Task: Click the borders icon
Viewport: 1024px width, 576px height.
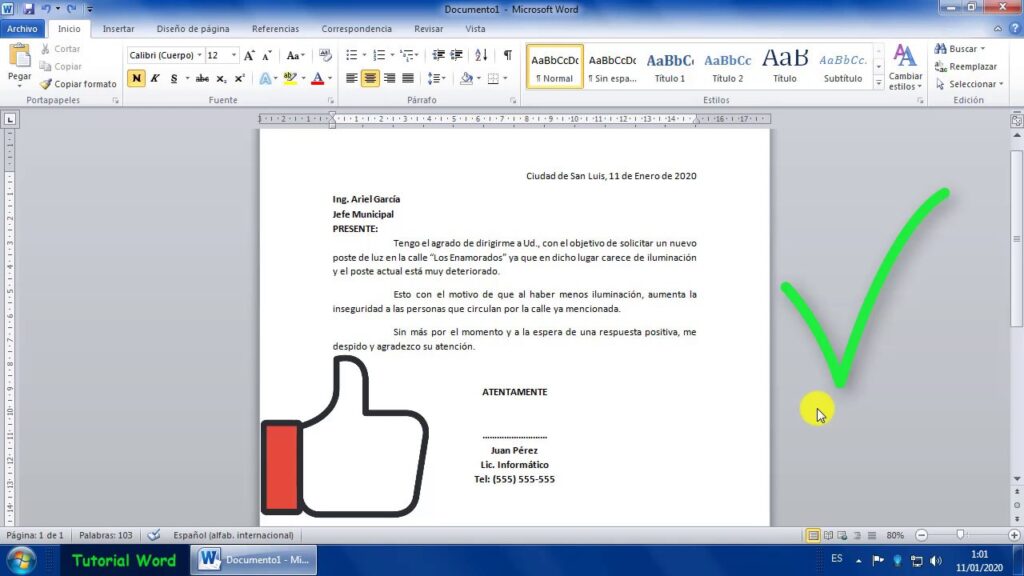Action: click(493, 78)
